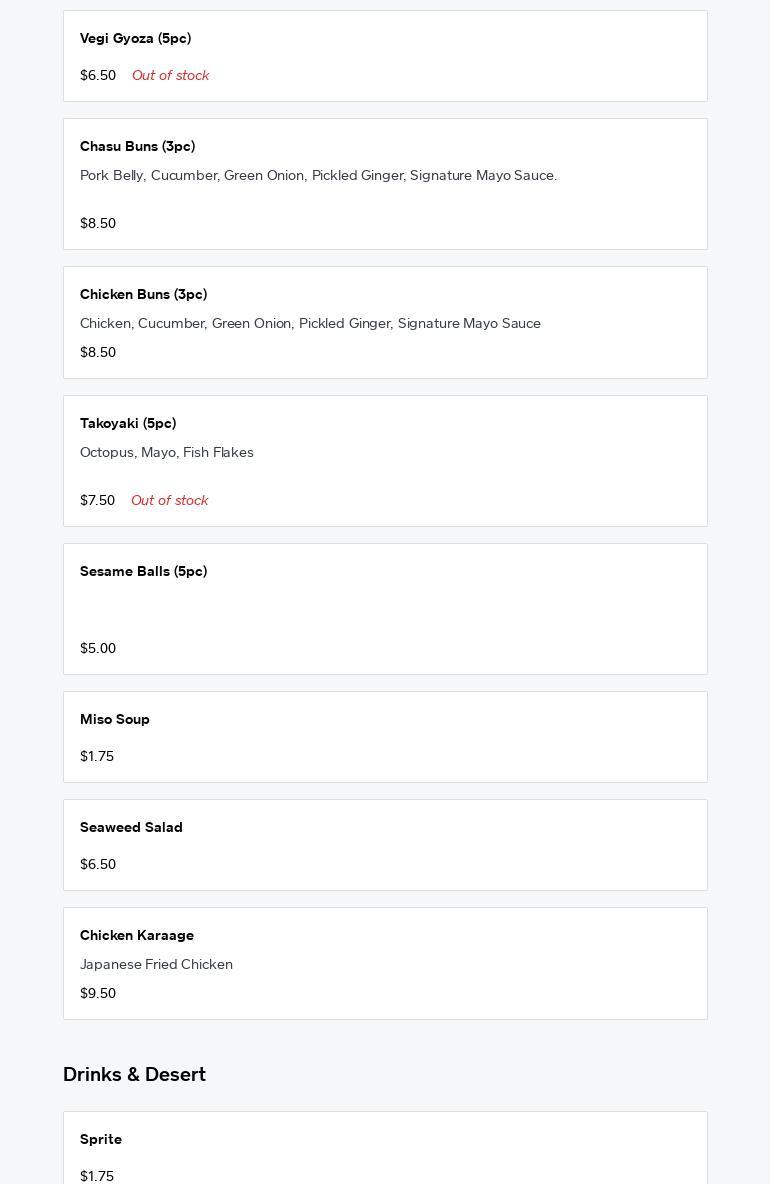This screenshot has height=1184, width=770.
Task: Click Out of stock label on Takoyaki
Action: click(169, 500)
